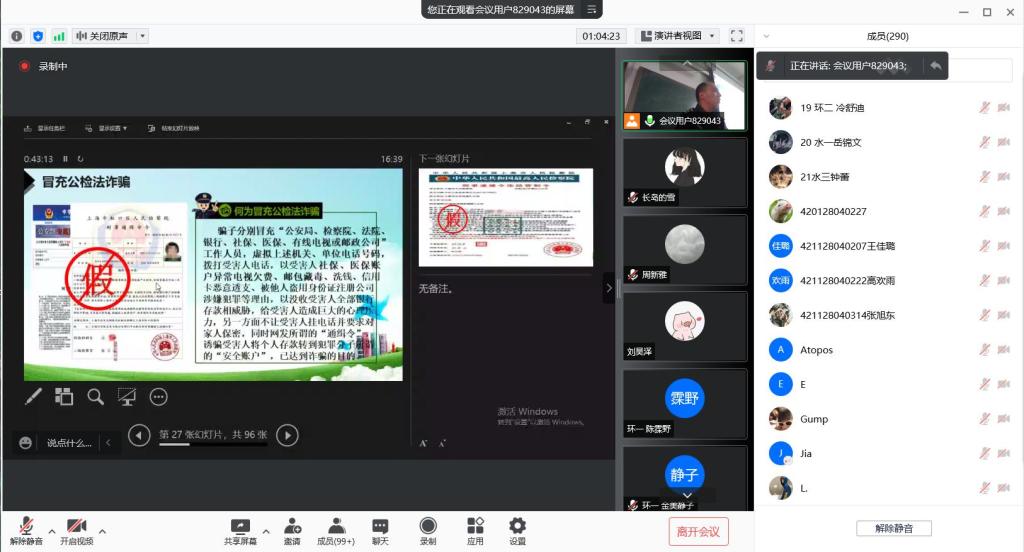Check the green network signal icon
The width and height of the screenshot is (1024, 552).
(59, 36)
